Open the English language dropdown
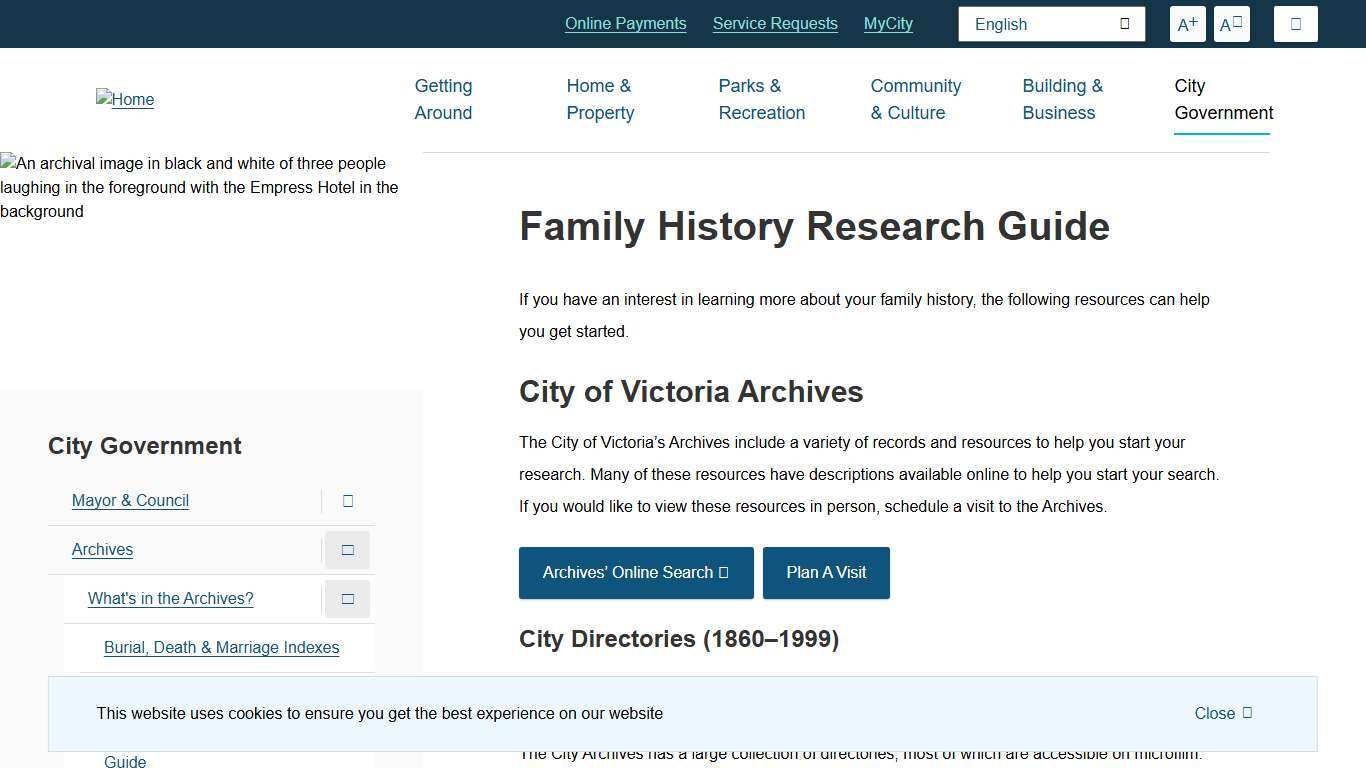 click(1051, 23)
